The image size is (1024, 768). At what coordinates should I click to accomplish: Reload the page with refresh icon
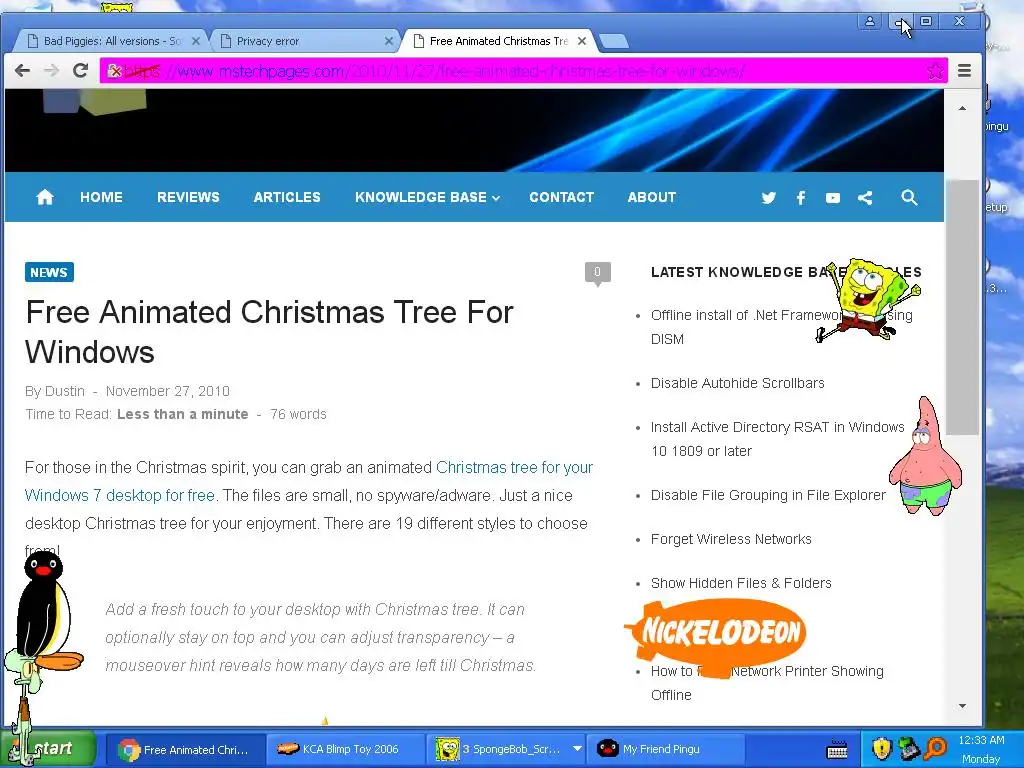pos(80,71)
